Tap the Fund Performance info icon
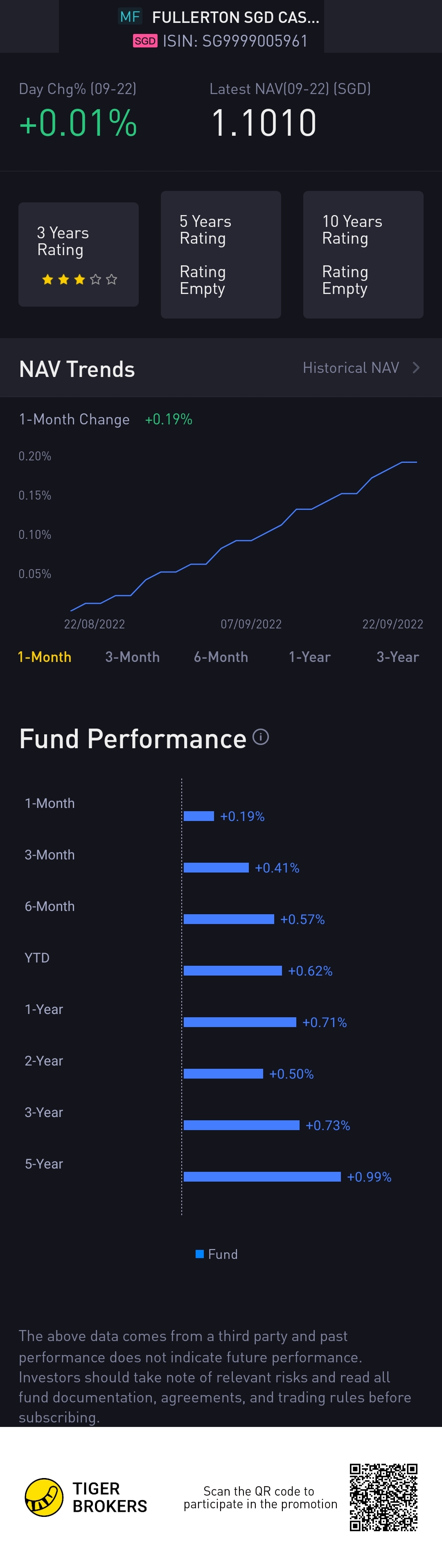The width and height of the screenshot is (442, 1568). point(260,737)
